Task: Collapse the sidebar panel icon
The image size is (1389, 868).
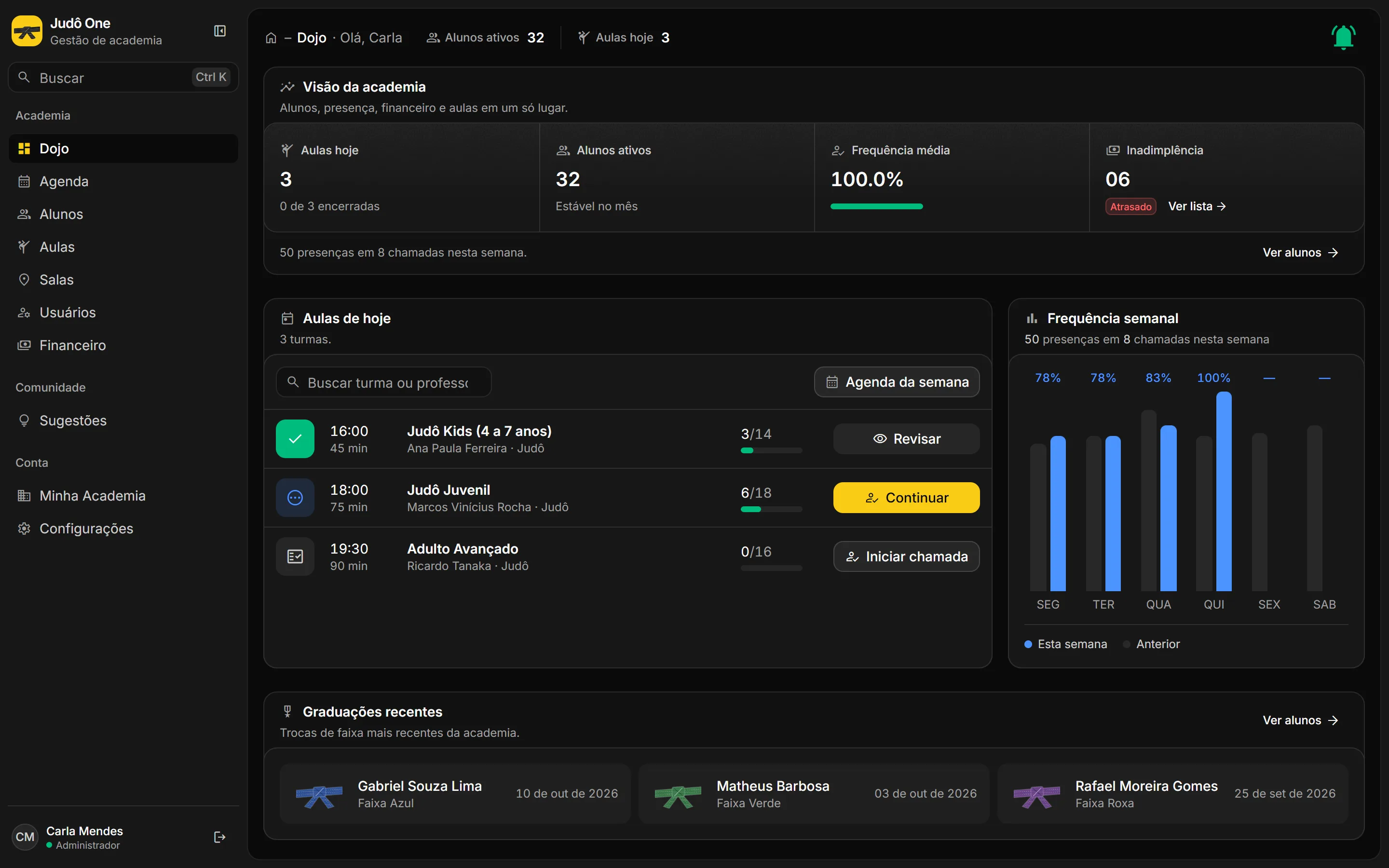Action: pos(220,31)
